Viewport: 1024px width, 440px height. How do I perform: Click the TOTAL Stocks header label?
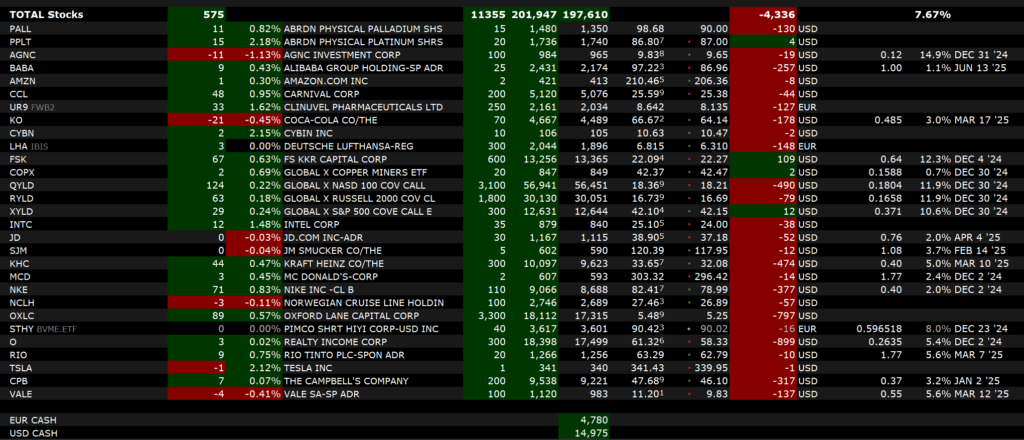pos(46,15)
